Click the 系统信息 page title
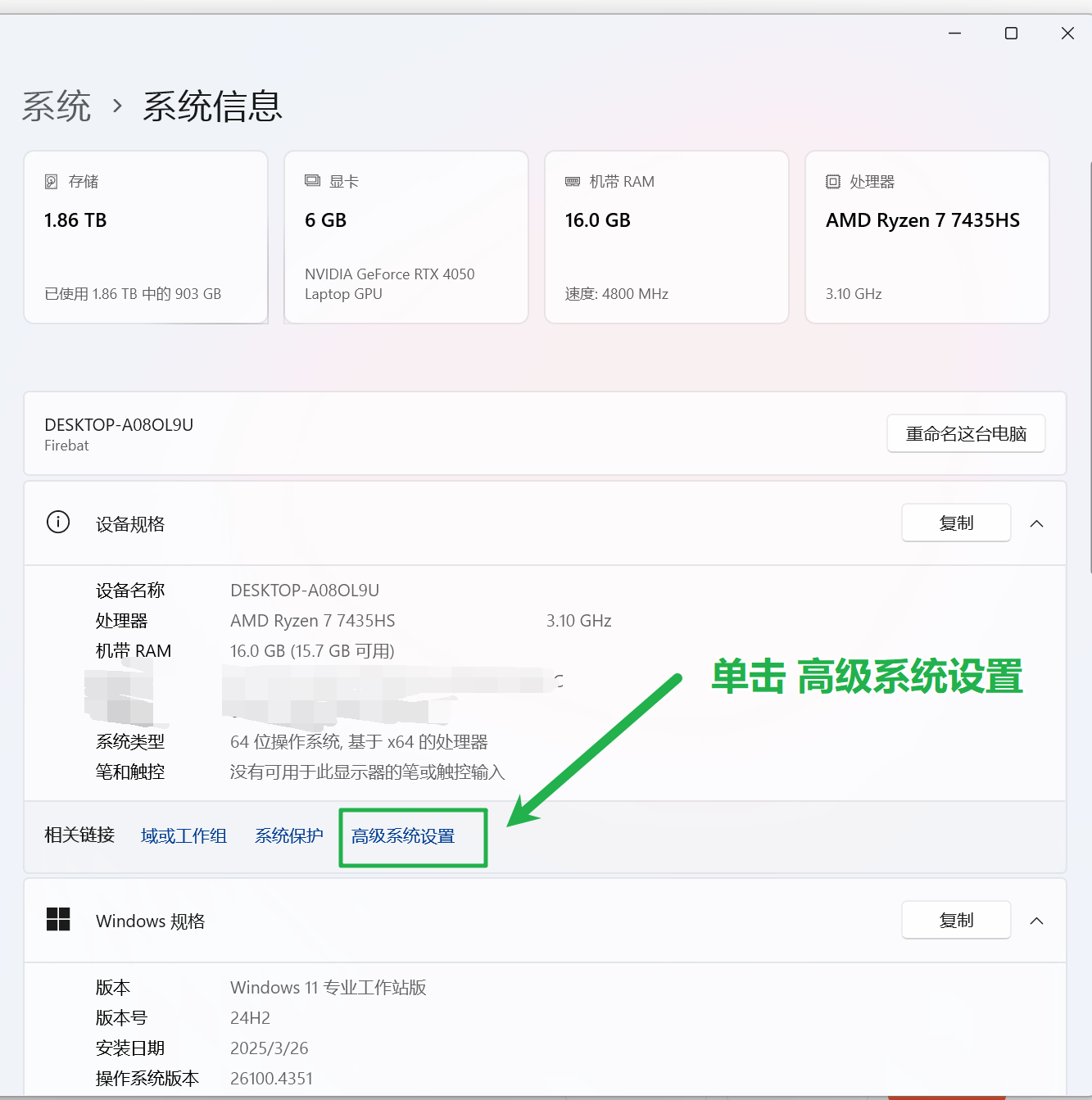Viewport: 1092px width, 1100px height. pos(213,106)
